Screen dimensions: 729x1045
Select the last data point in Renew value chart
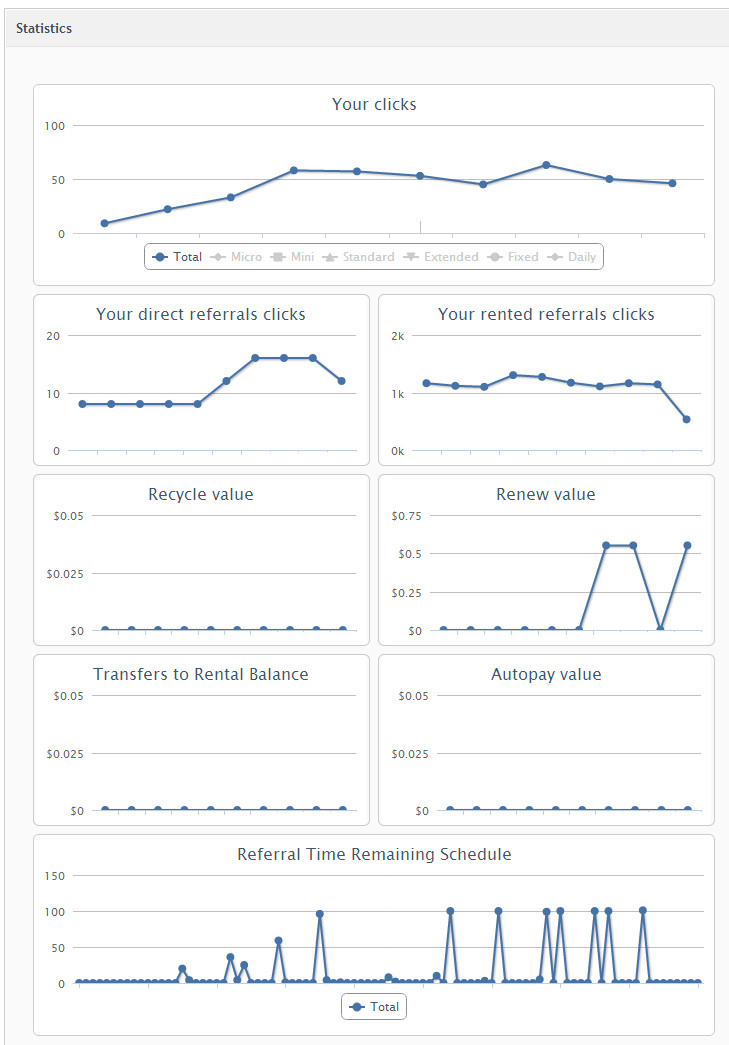pyautogui.click(x=687, y=545)
